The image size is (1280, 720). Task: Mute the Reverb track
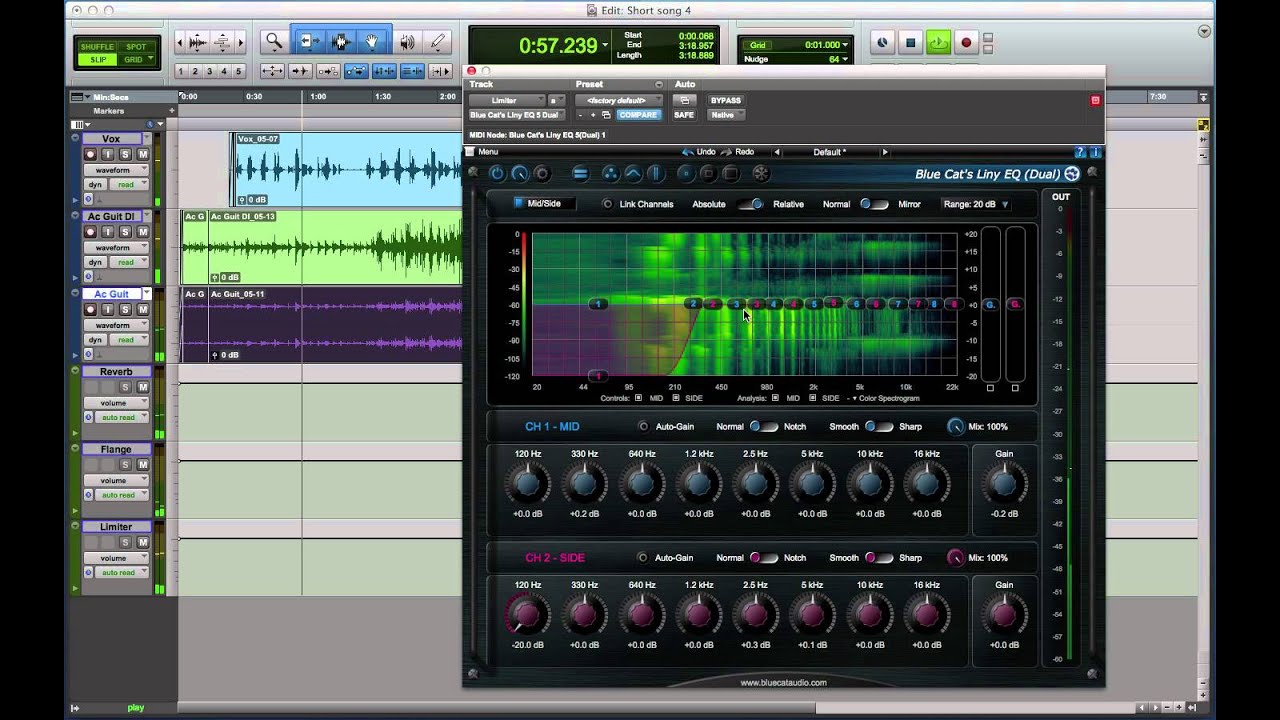coord(142,387)
